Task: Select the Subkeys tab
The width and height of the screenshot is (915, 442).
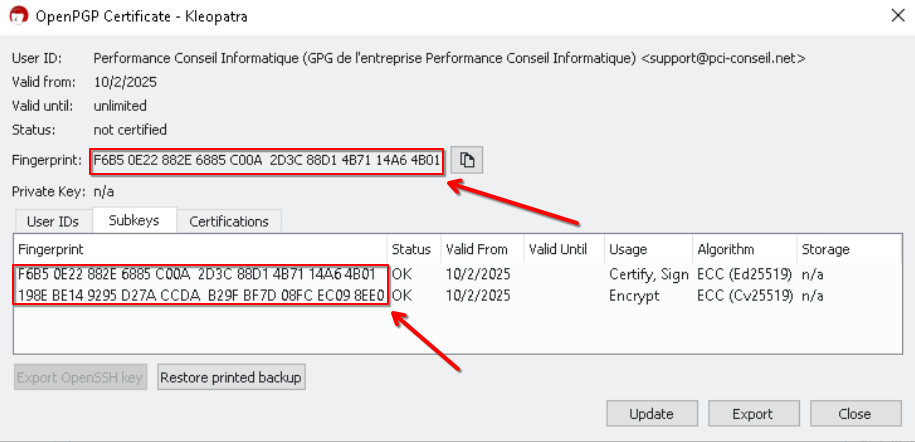Action: pos(133,220)
